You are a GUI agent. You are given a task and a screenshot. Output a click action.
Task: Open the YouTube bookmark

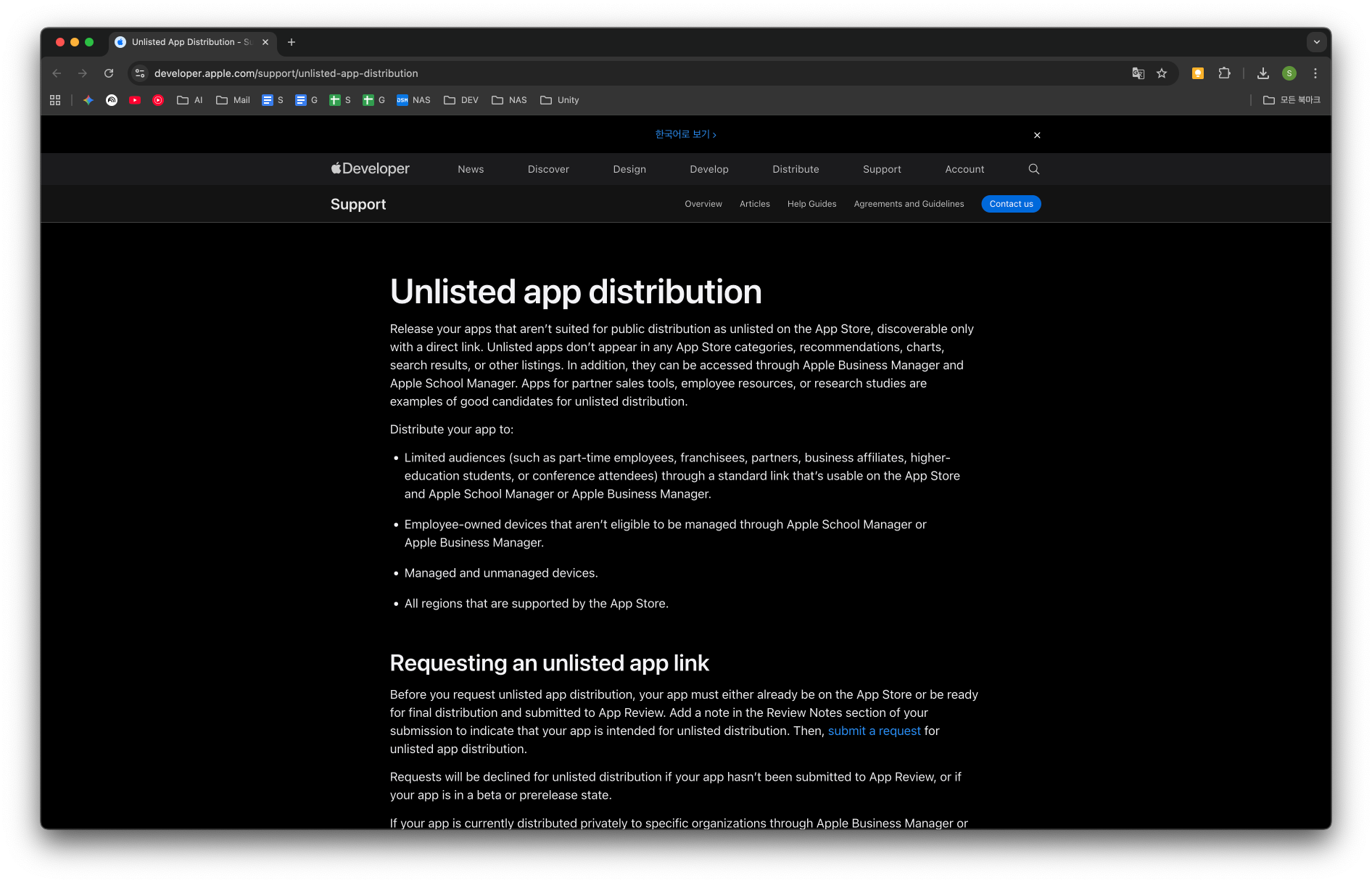(135, 100)
